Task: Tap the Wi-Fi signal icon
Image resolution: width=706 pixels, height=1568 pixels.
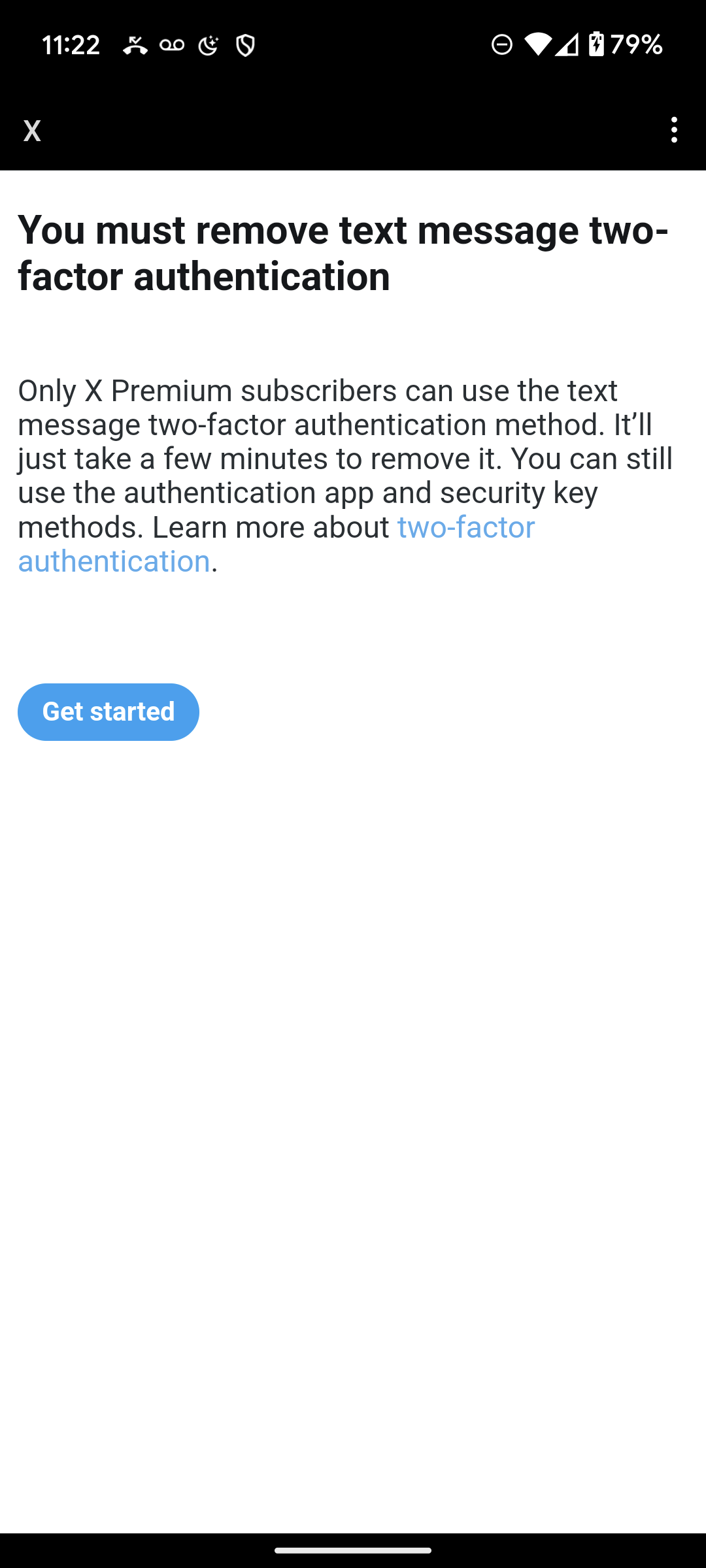Action: 537,44
